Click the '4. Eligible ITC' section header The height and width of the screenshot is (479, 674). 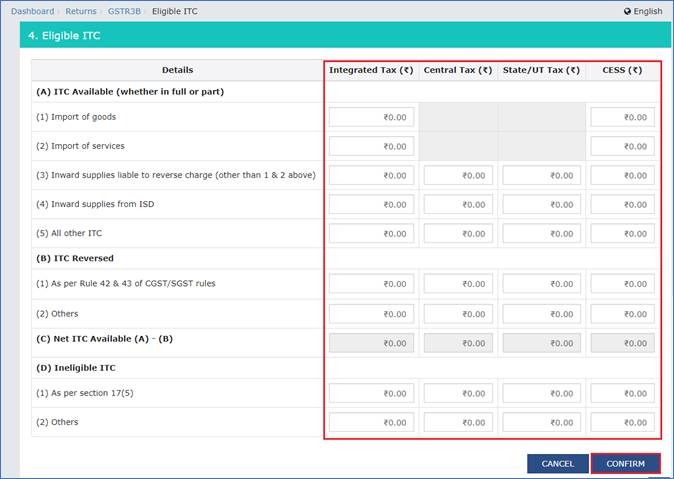point(345,35)
